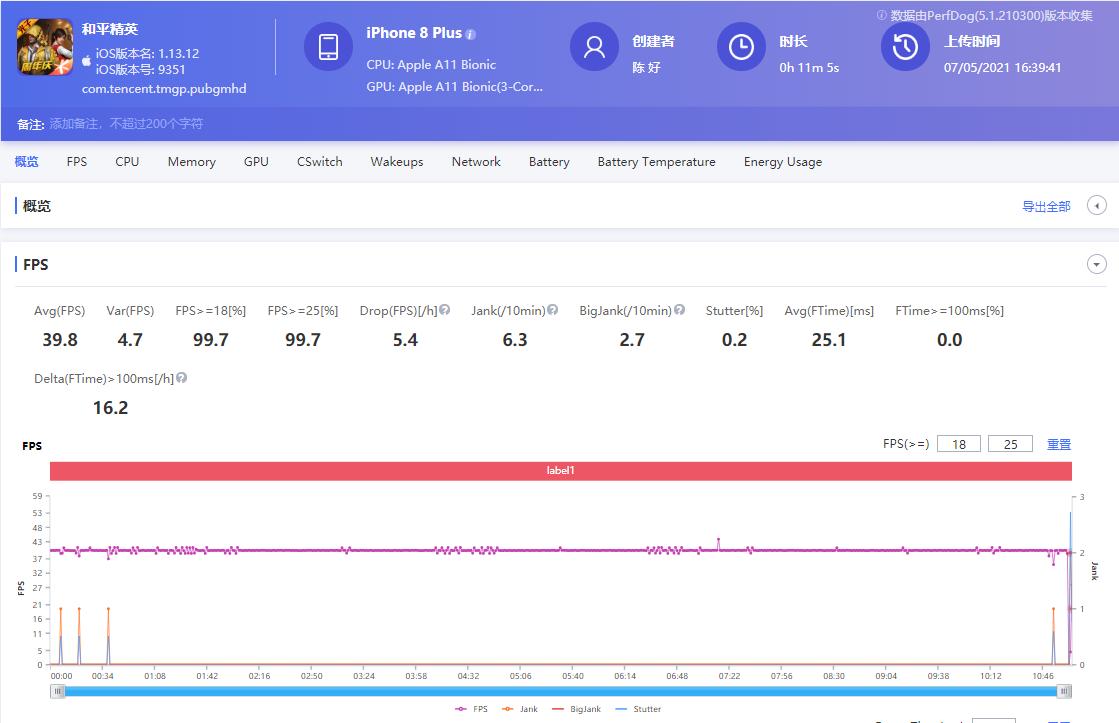
Task: Switch to the Memory tab
Action: (191, 162)
